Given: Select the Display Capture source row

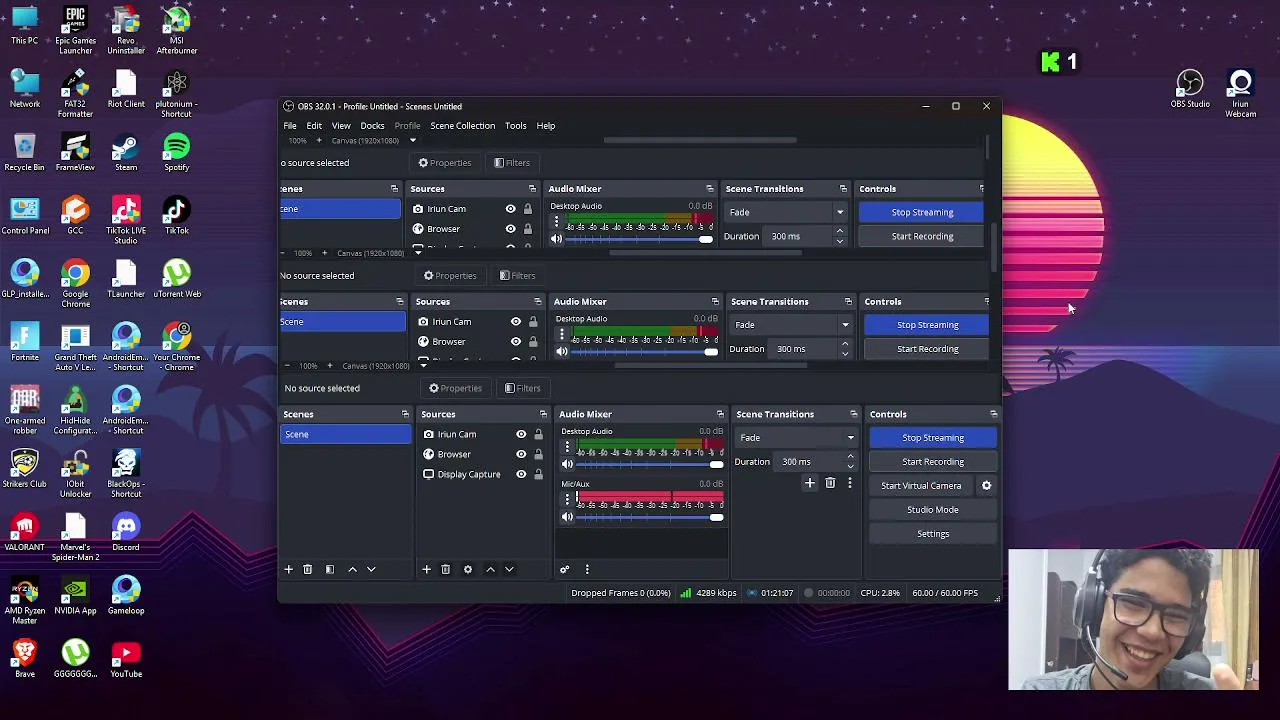Looking at the screenshot, I should click(485, 474).
